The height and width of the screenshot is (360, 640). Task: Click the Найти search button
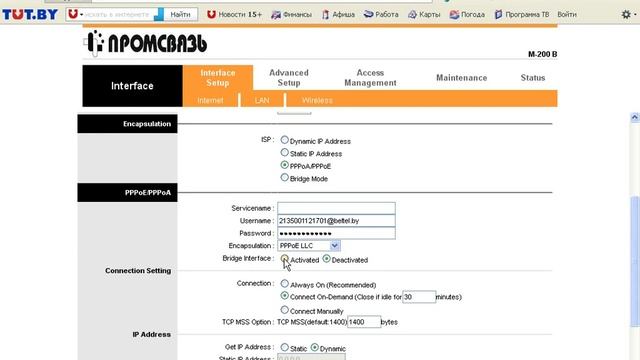tap(180, 14)
